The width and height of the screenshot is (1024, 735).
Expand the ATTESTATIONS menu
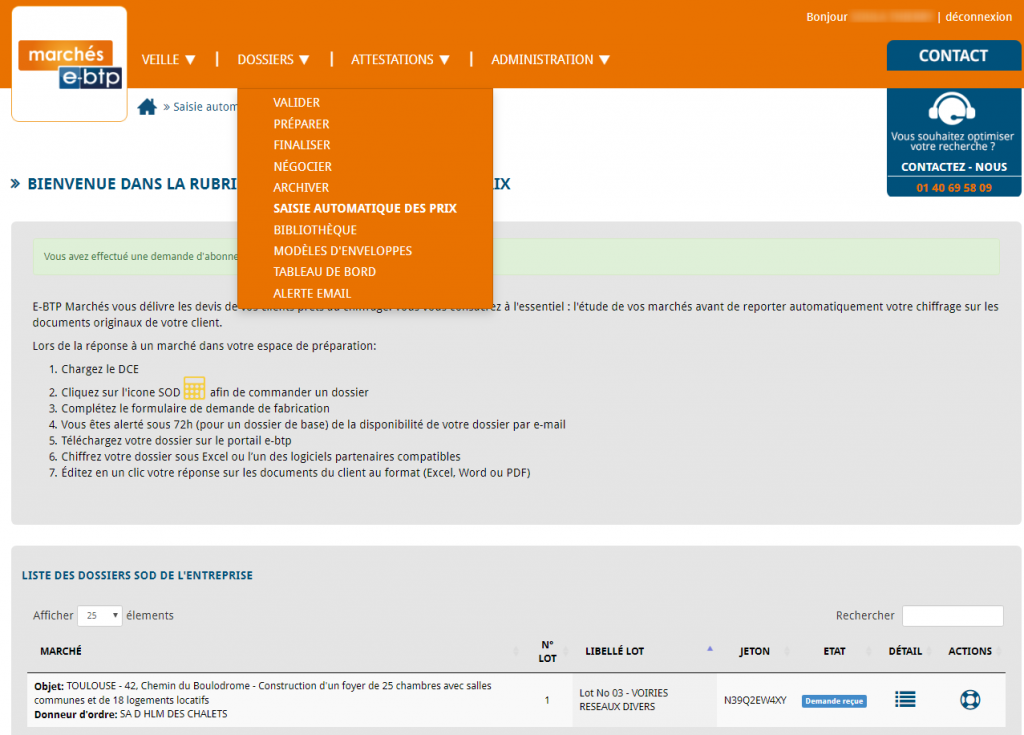(x=400, y=59)
